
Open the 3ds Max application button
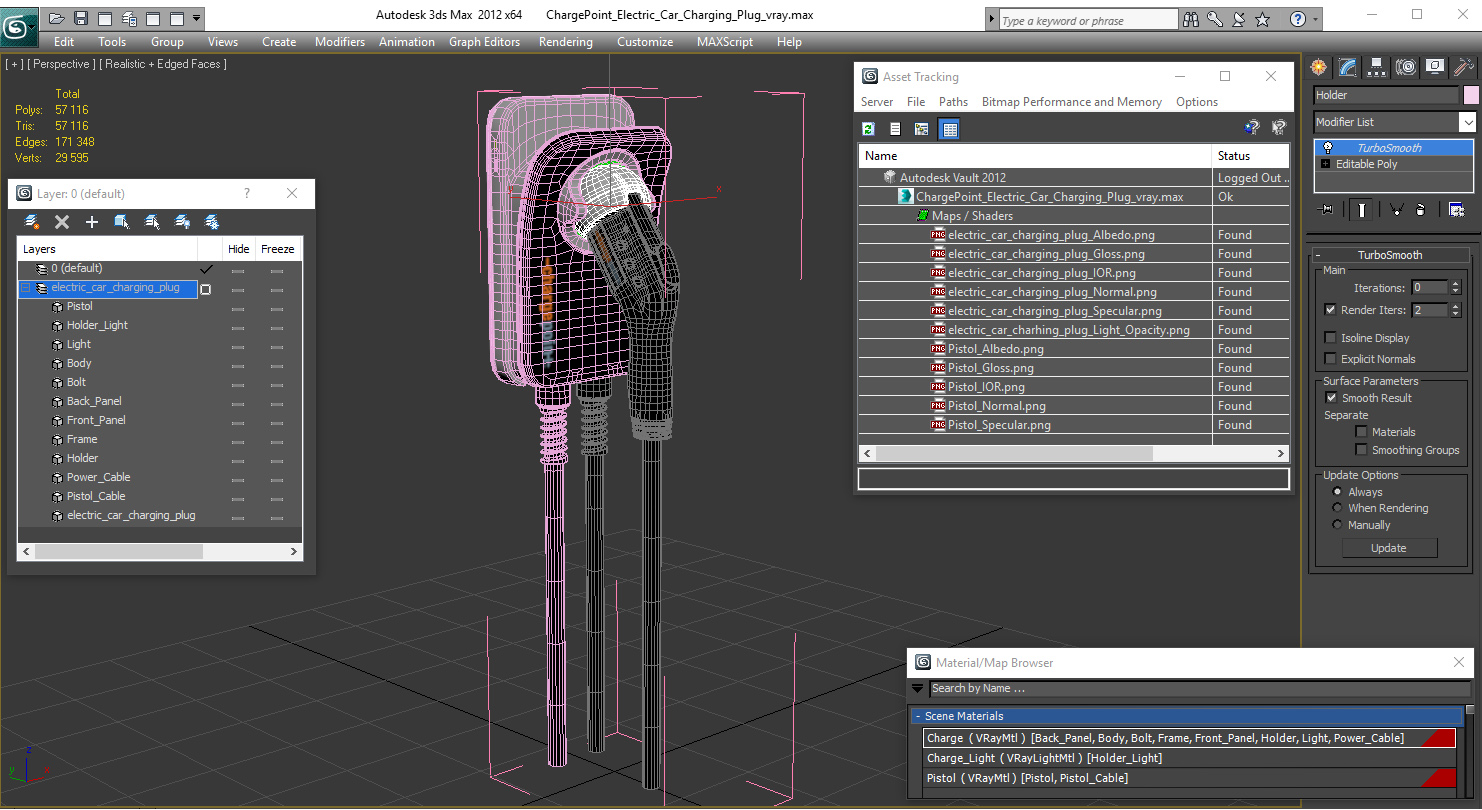click(19, 25)
